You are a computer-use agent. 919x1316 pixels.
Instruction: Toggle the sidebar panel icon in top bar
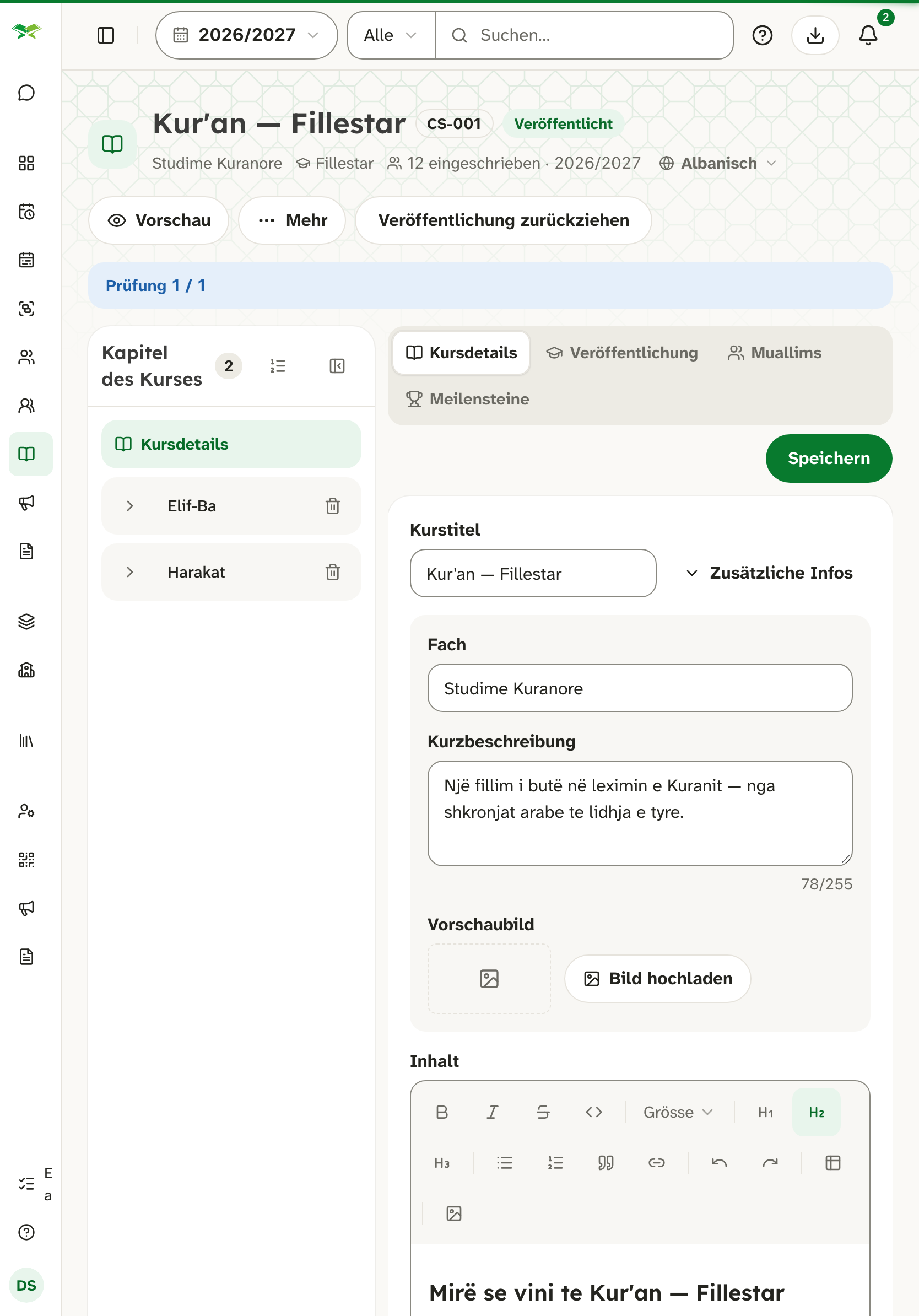coord(106,35)
